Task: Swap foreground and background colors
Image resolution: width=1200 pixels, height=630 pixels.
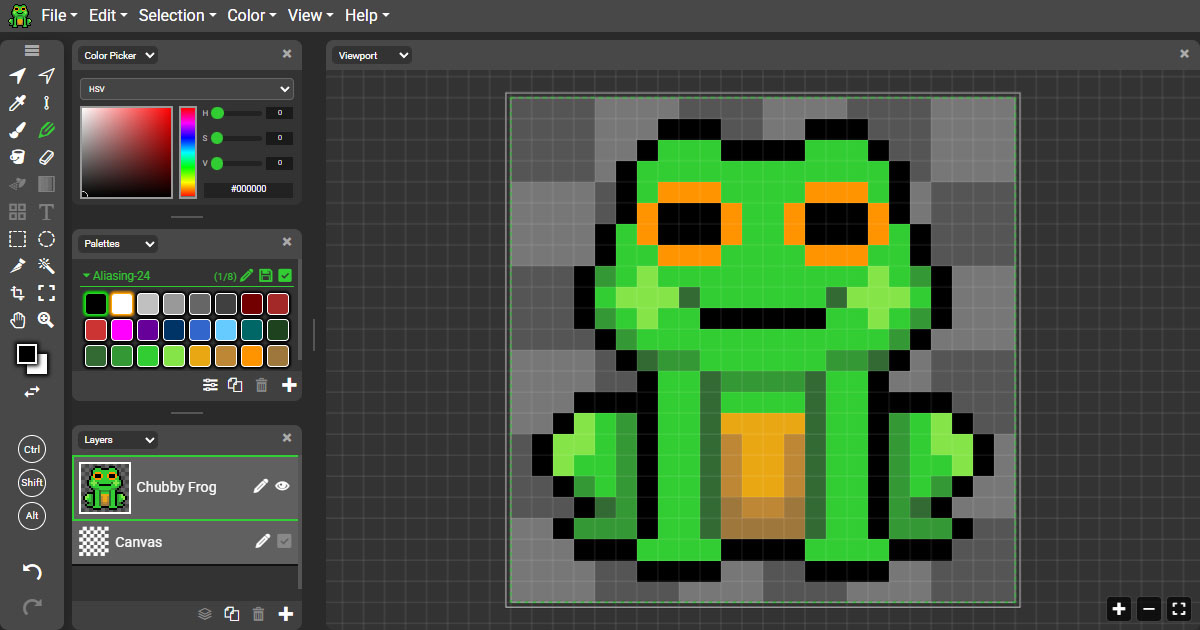Action: (x=31, y=391)
